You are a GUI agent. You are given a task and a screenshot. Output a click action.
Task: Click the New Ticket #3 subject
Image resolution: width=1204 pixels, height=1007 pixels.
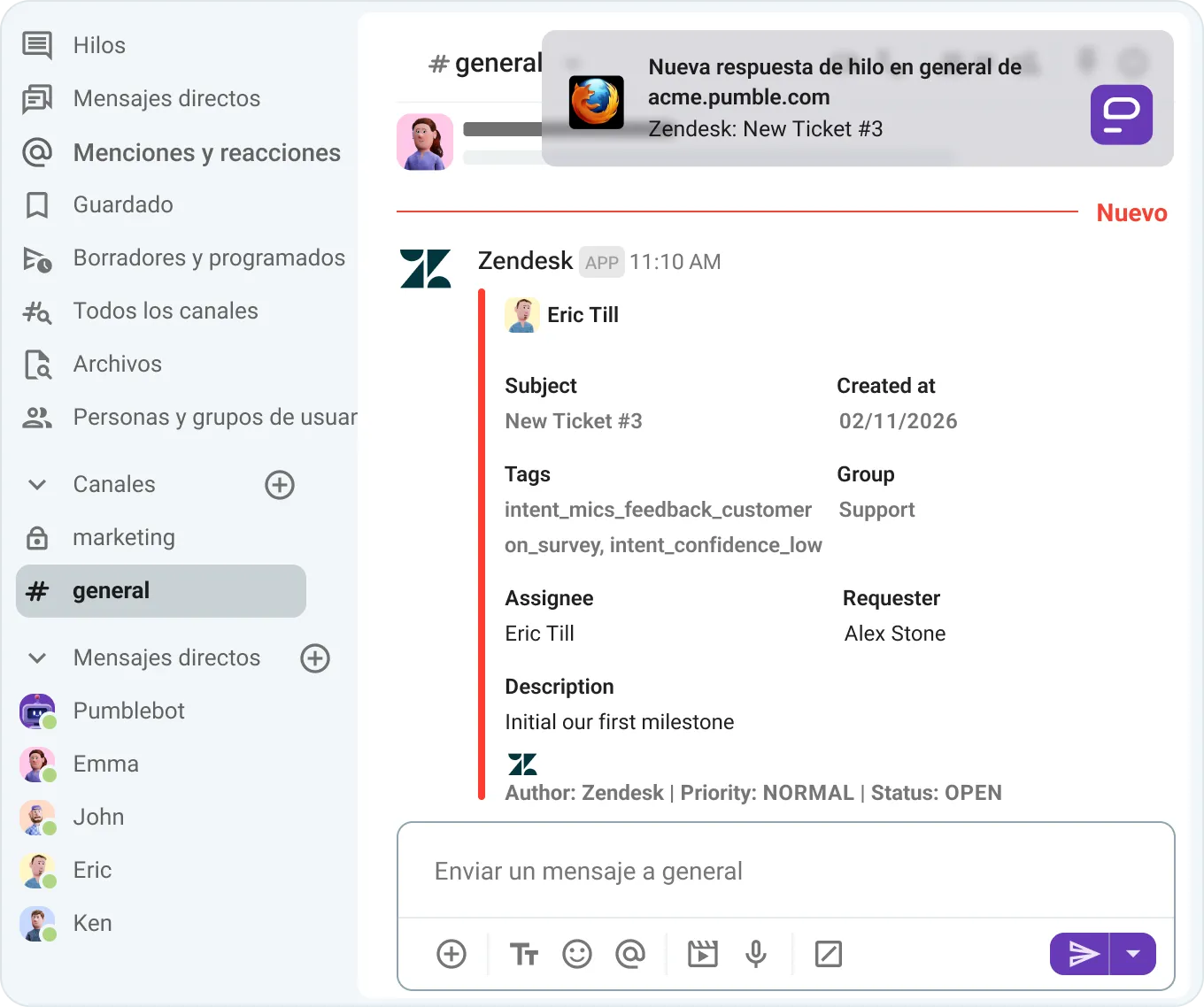point(574,421)
